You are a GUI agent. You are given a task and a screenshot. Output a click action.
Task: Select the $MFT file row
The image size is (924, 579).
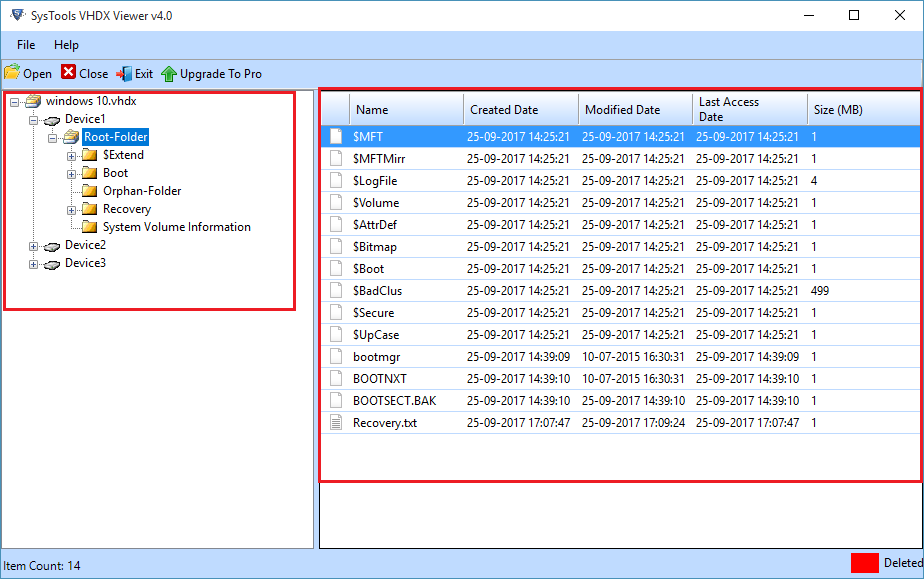pyautogui.click(x=621, y=137)
